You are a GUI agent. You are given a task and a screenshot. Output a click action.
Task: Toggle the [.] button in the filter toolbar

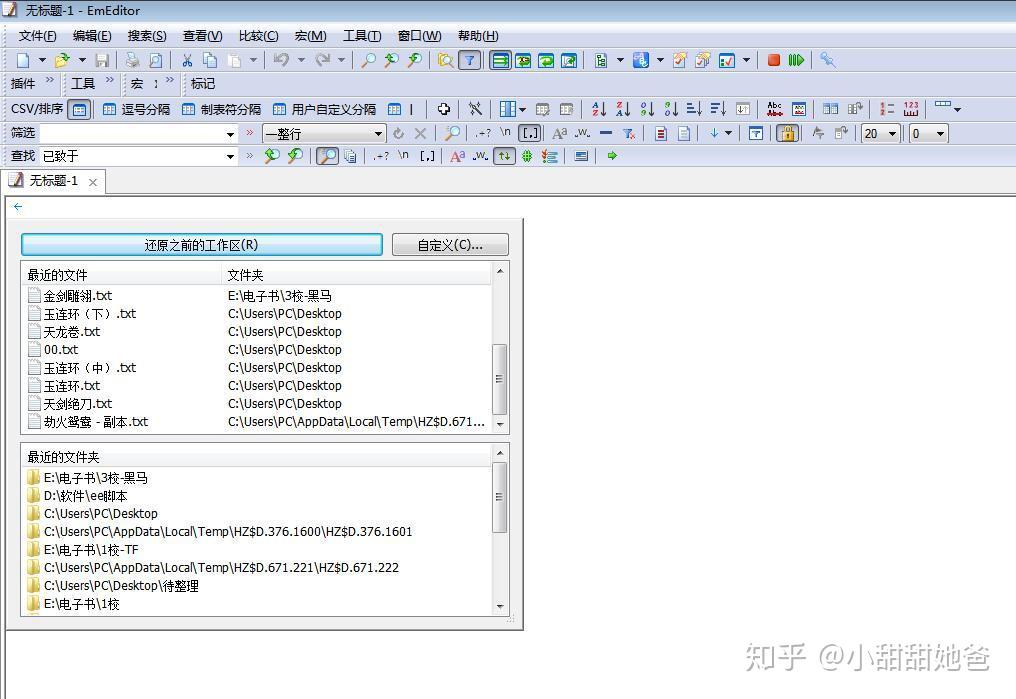[x=530, y=133]
